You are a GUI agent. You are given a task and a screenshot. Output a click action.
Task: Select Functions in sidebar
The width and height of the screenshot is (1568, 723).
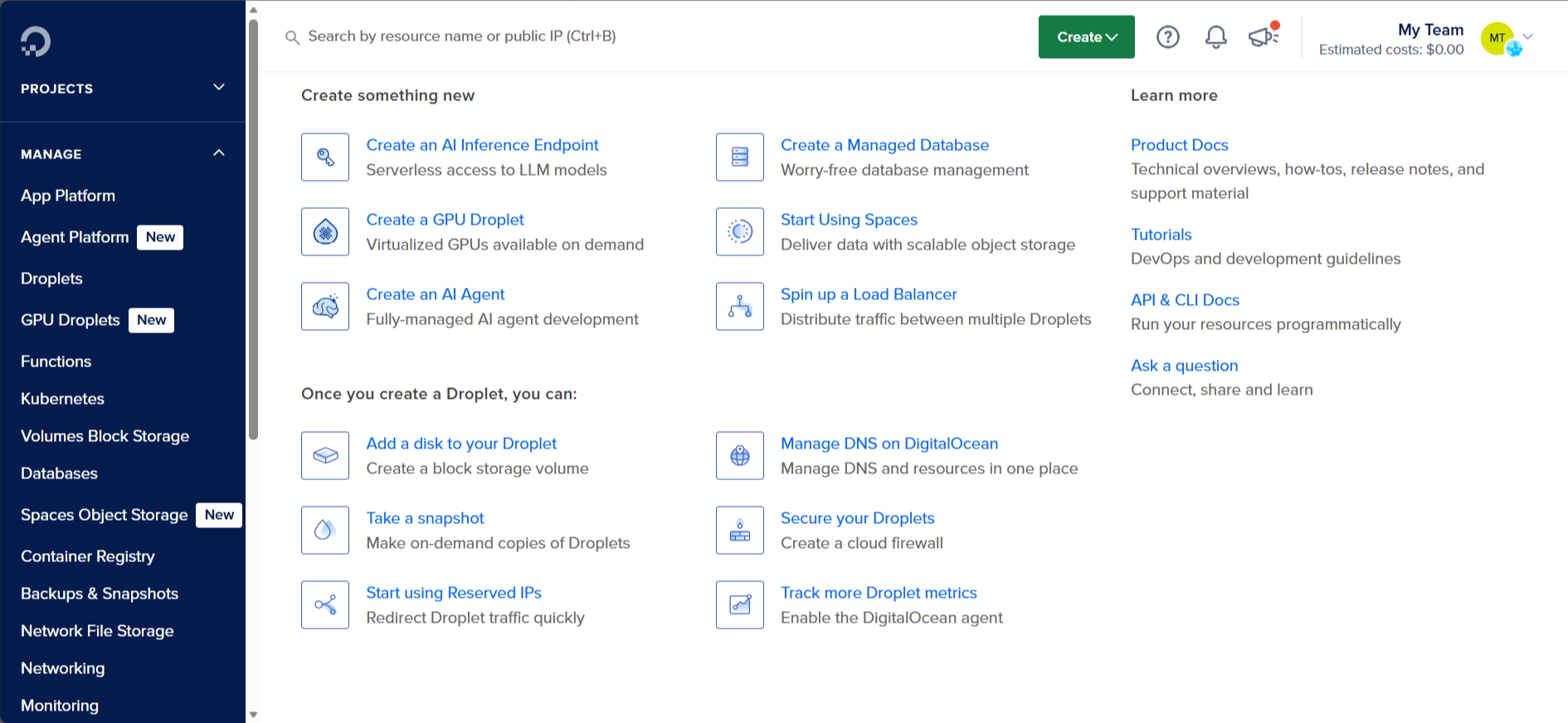(56, 361)
